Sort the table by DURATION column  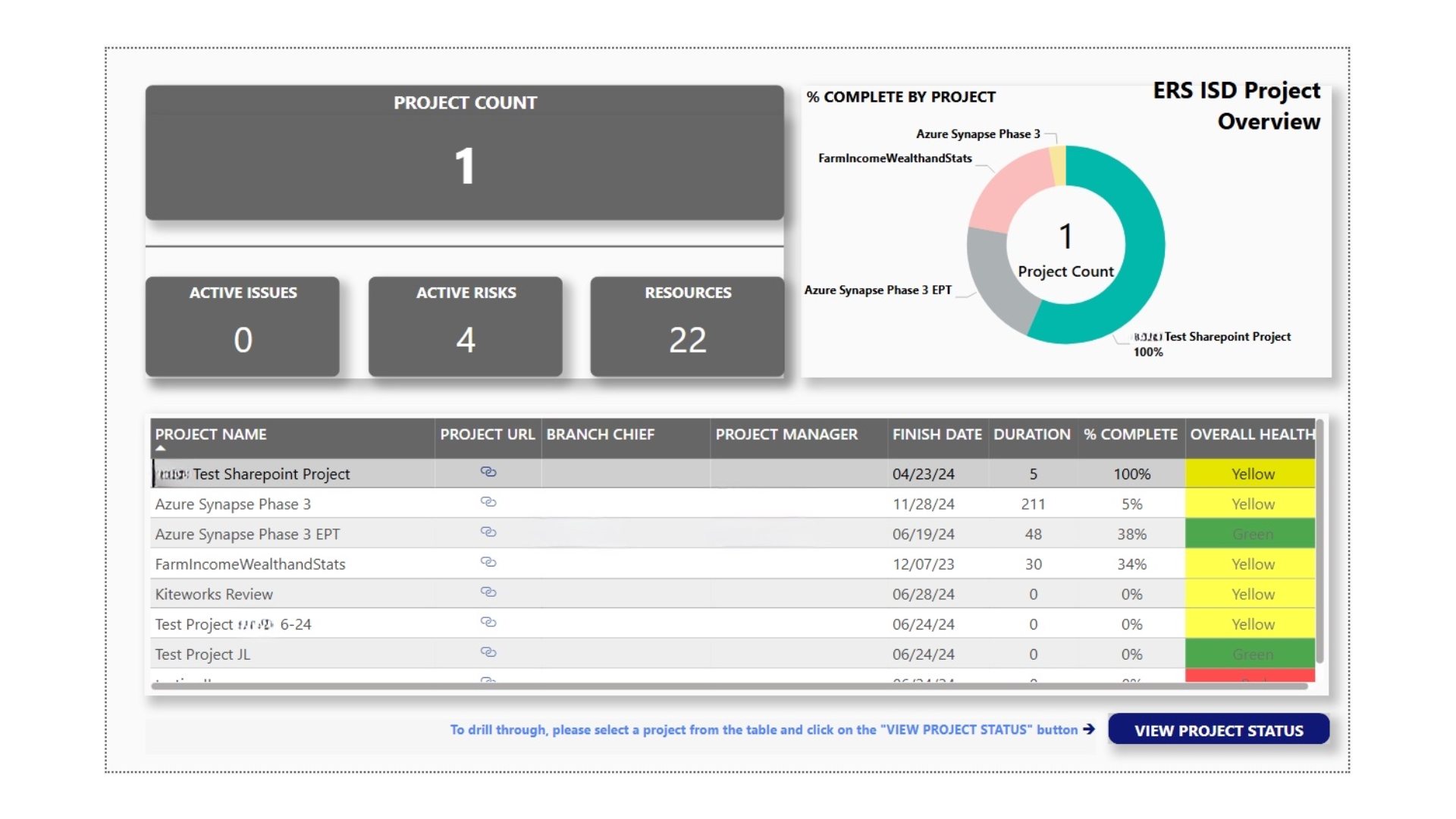[x=1031, y=434]
